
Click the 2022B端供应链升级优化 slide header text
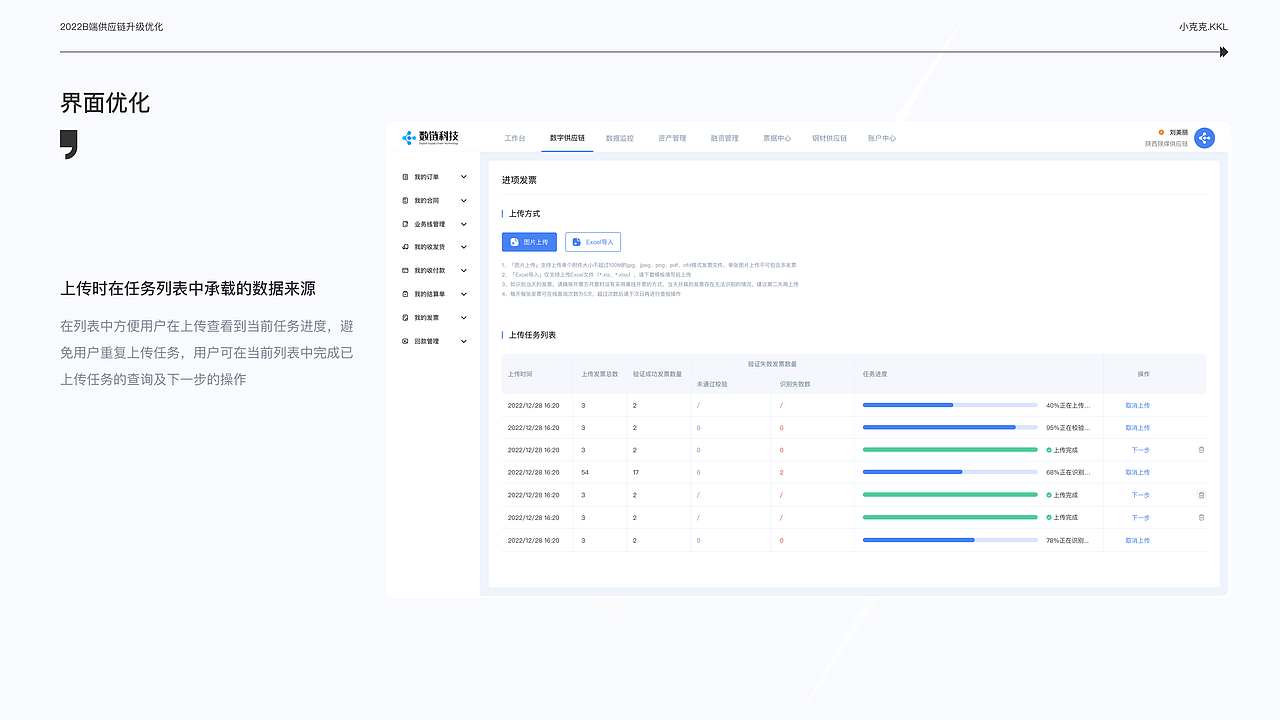point(111,27)
